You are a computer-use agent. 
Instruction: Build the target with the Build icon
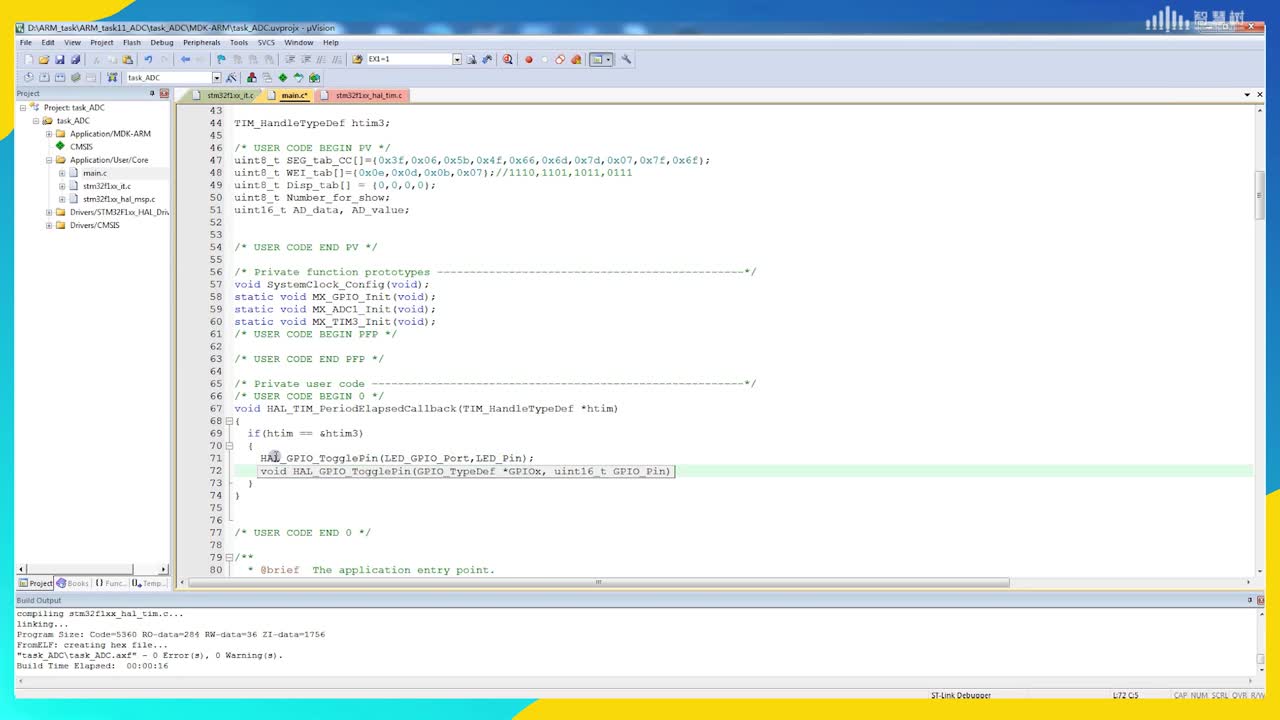point(44,77)
